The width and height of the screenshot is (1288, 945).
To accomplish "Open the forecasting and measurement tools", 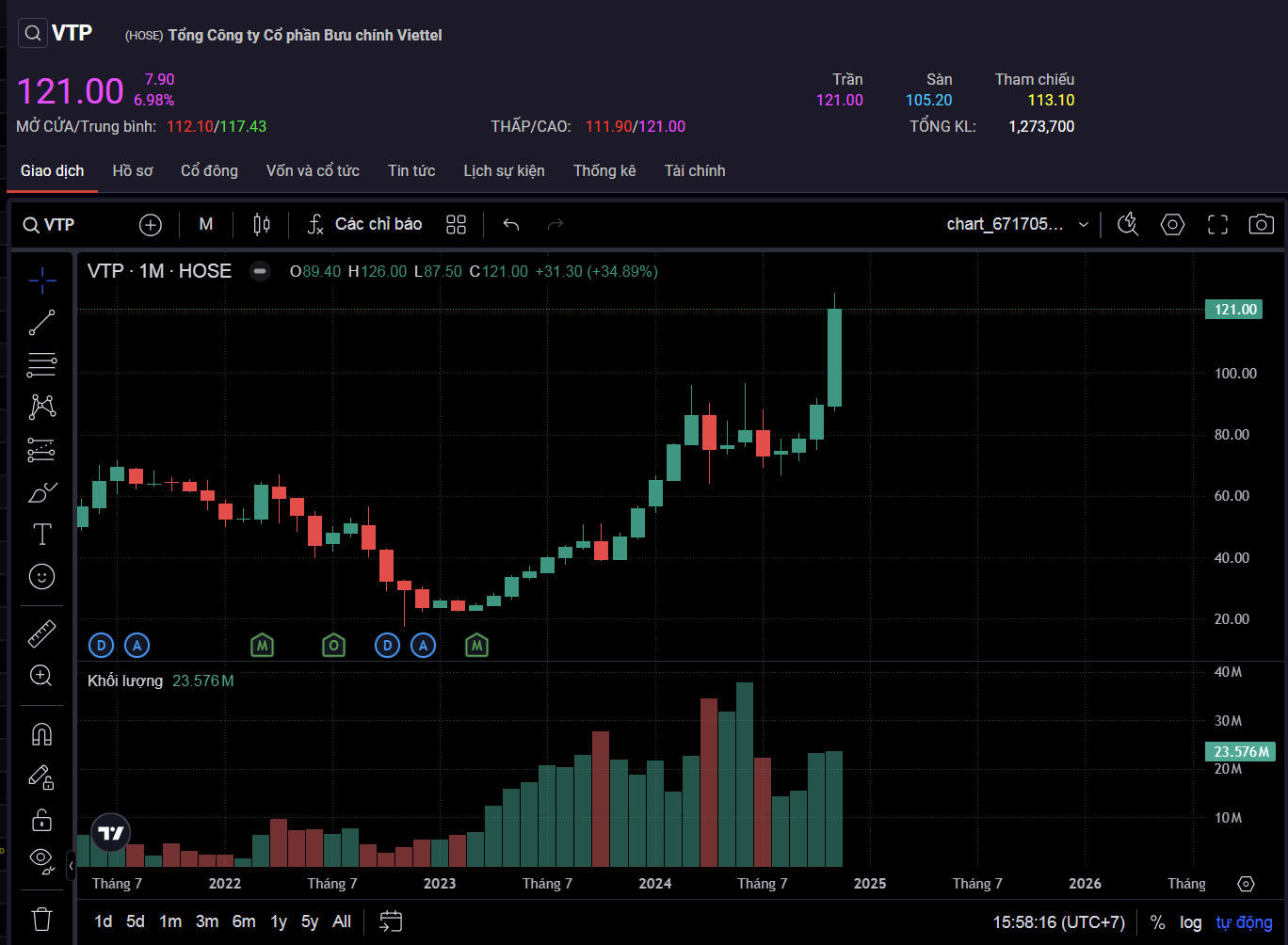I will [x=41, y=450].
